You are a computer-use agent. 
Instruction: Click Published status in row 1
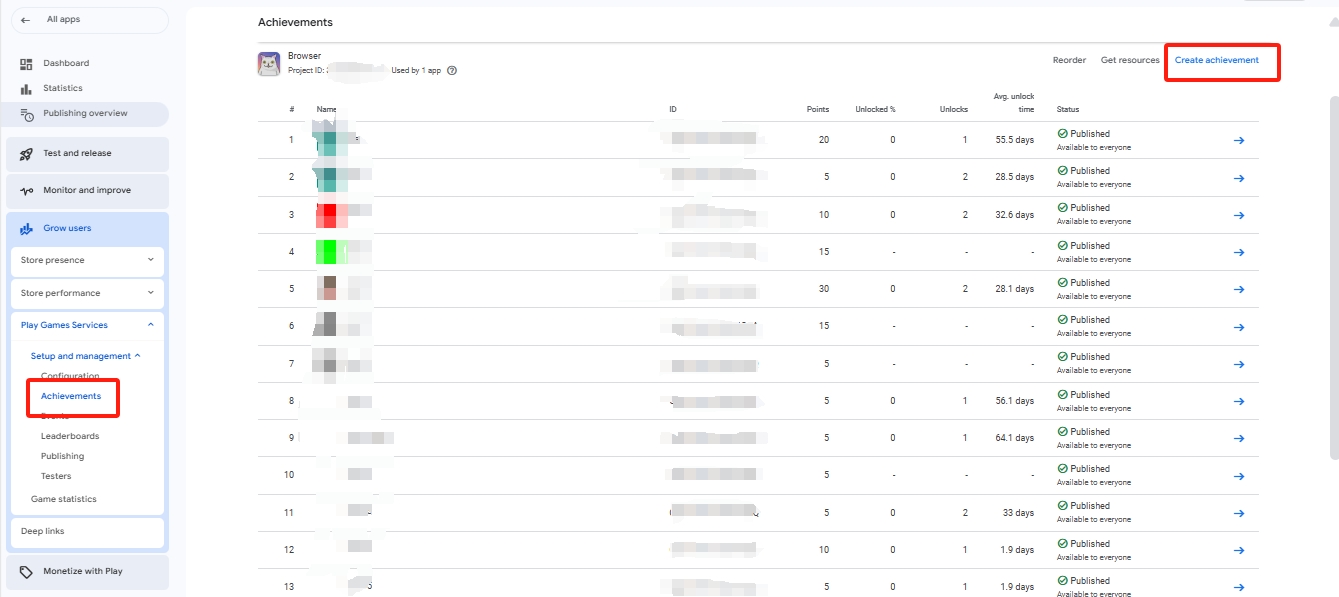pyautogui.click(x=1084, y=133)
